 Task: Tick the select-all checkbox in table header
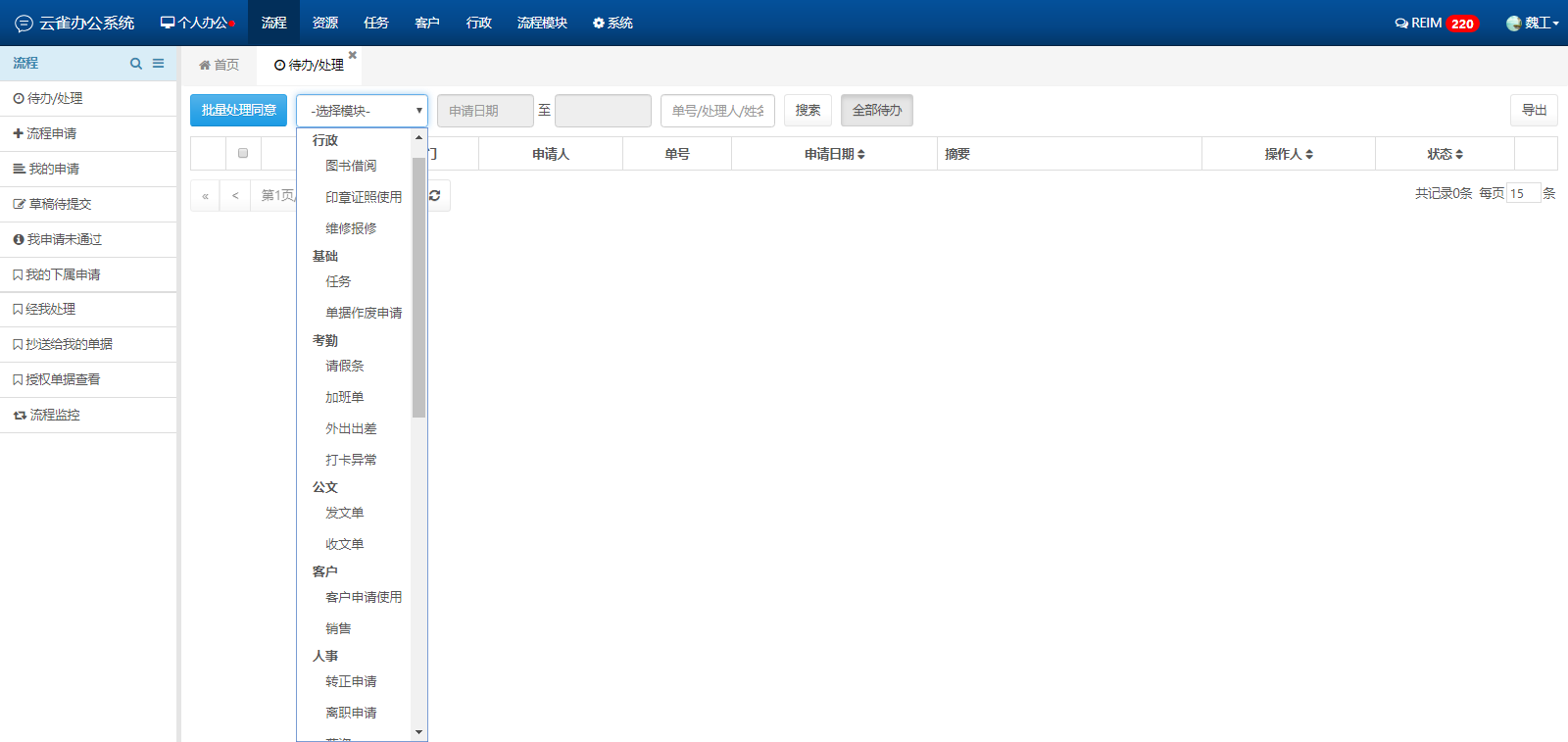click(x=243, y=153)
